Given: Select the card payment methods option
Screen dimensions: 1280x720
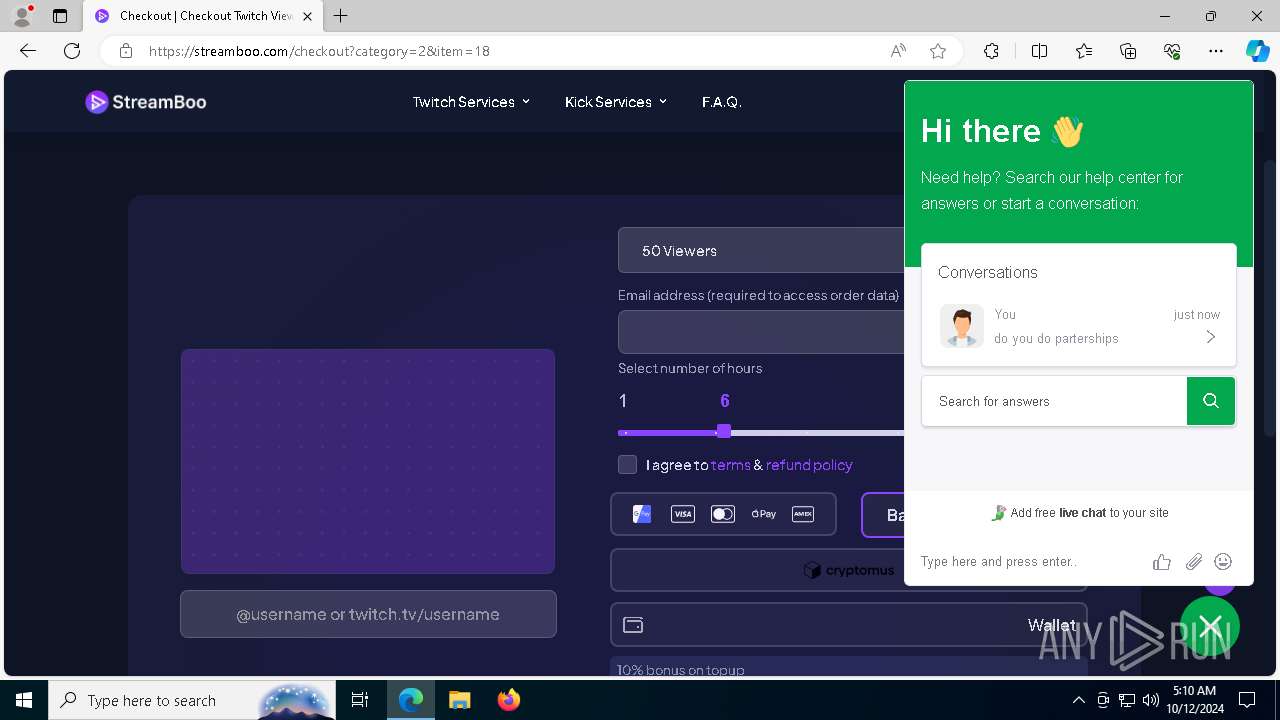Looking at the screenshot, I should [x=723, y=514].
